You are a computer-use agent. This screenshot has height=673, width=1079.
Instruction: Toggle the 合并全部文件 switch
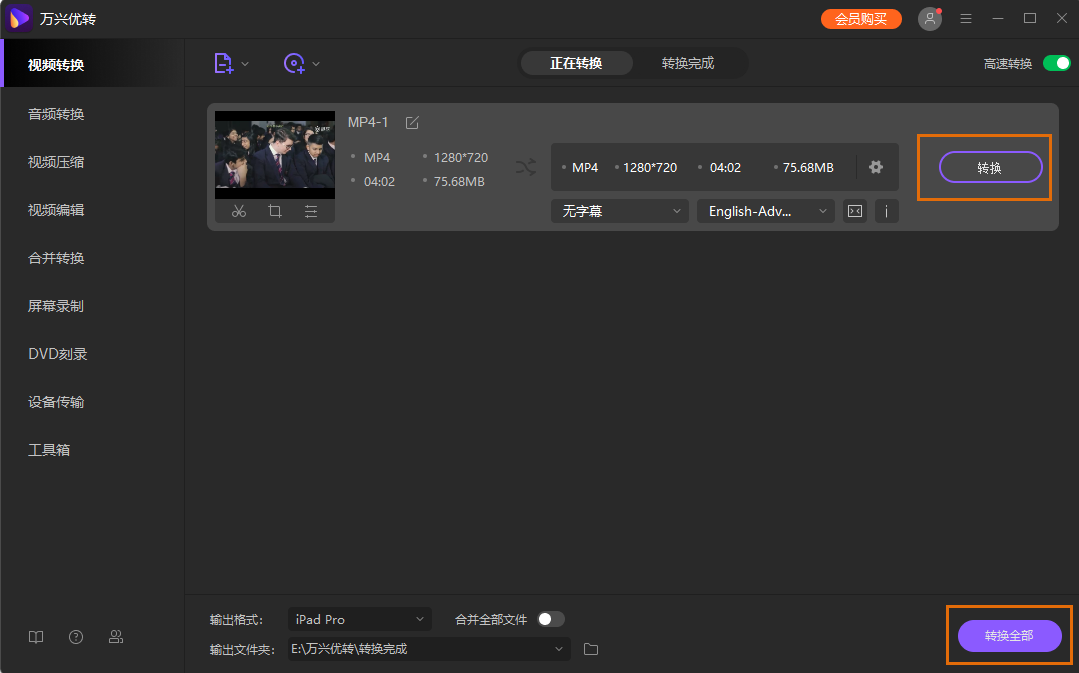(551, 619)
